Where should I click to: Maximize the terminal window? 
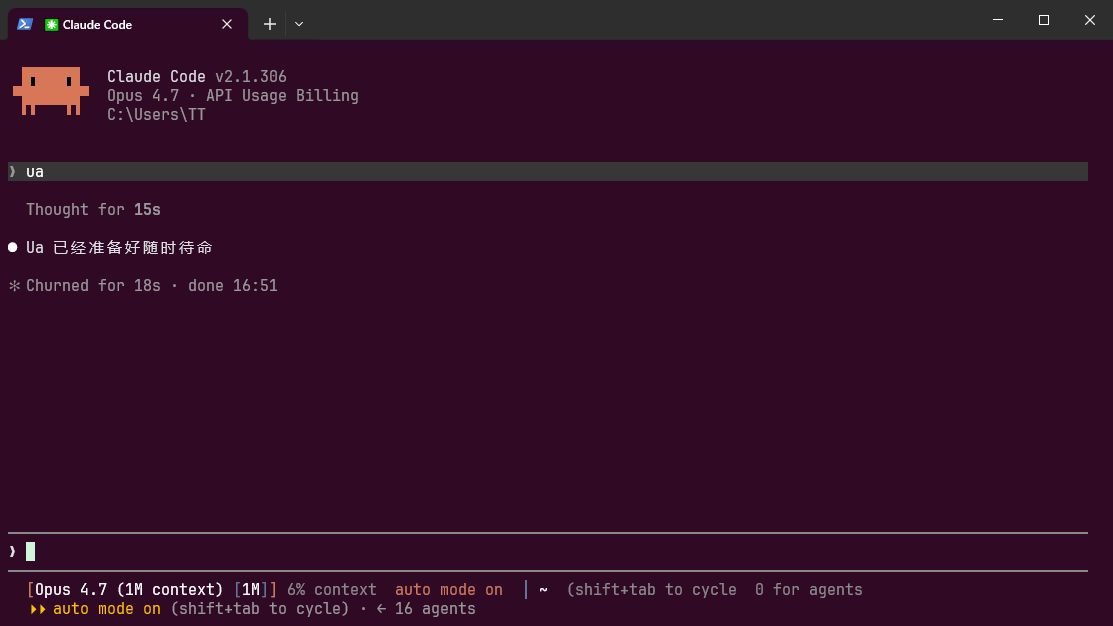pos(1043,20)
